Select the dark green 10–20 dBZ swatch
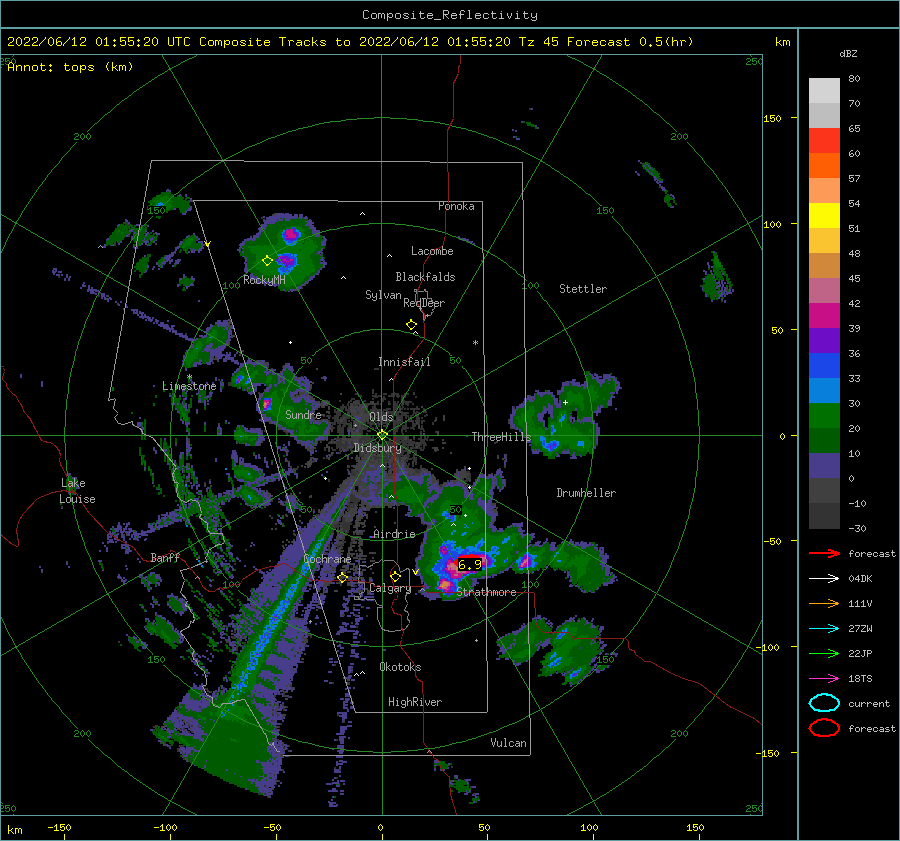The height and width of the screenshot is (841, 900). (x=824, y=441)
